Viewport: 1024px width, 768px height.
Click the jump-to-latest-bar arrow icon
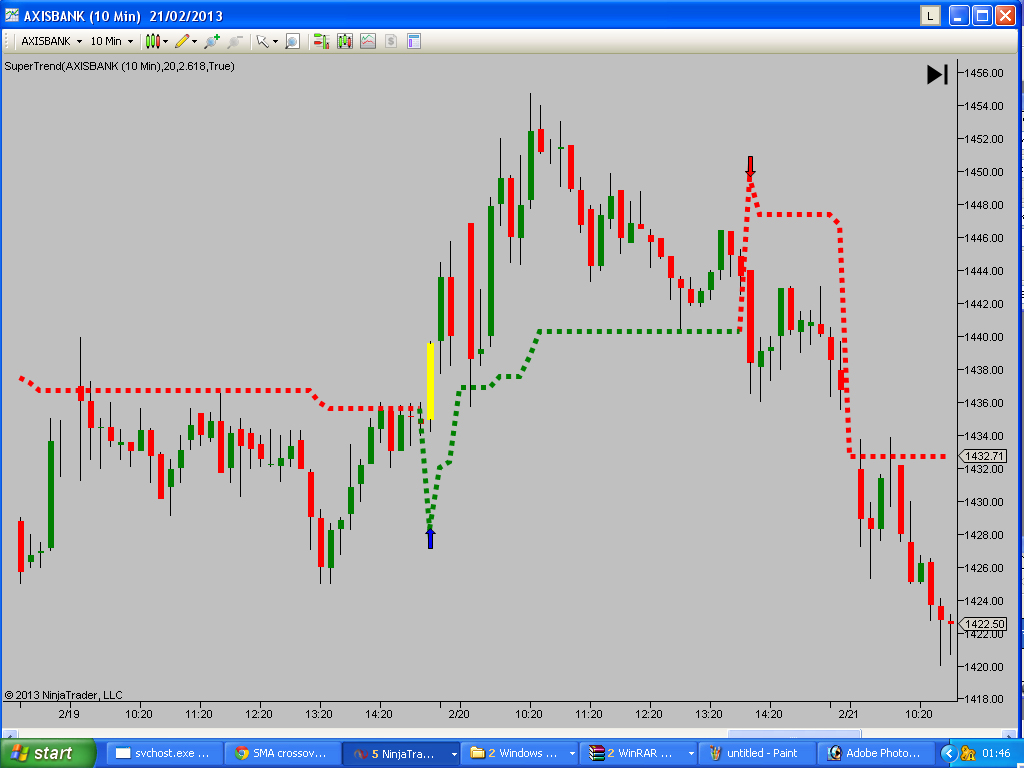tap(938, 74)
